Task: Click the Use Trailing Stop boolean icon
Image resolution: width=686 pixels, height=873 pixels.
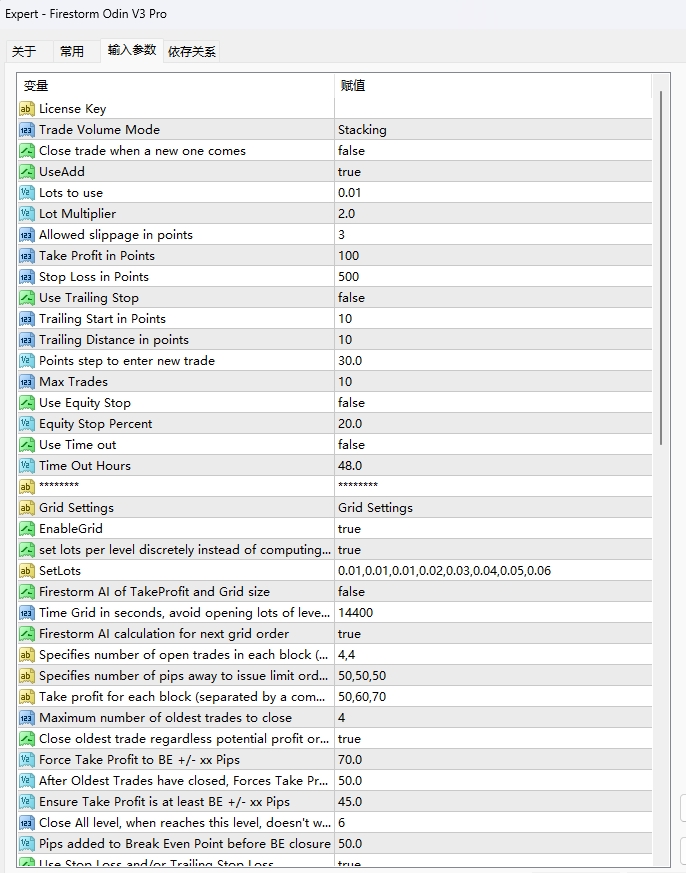Action: click(27, 298)
